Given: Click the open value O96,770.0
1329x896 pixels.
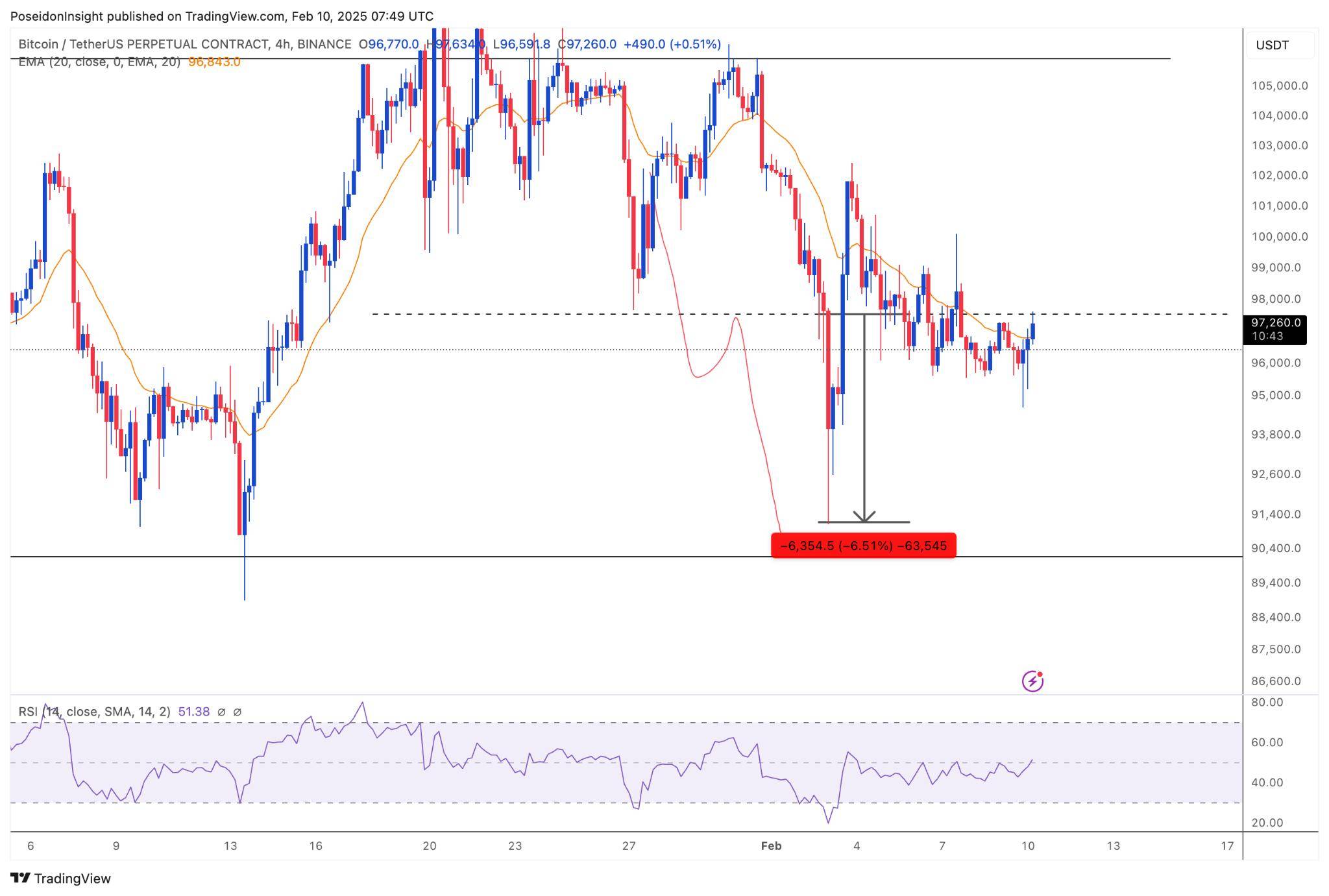Looking at the screenshot, I should point(389,44).
